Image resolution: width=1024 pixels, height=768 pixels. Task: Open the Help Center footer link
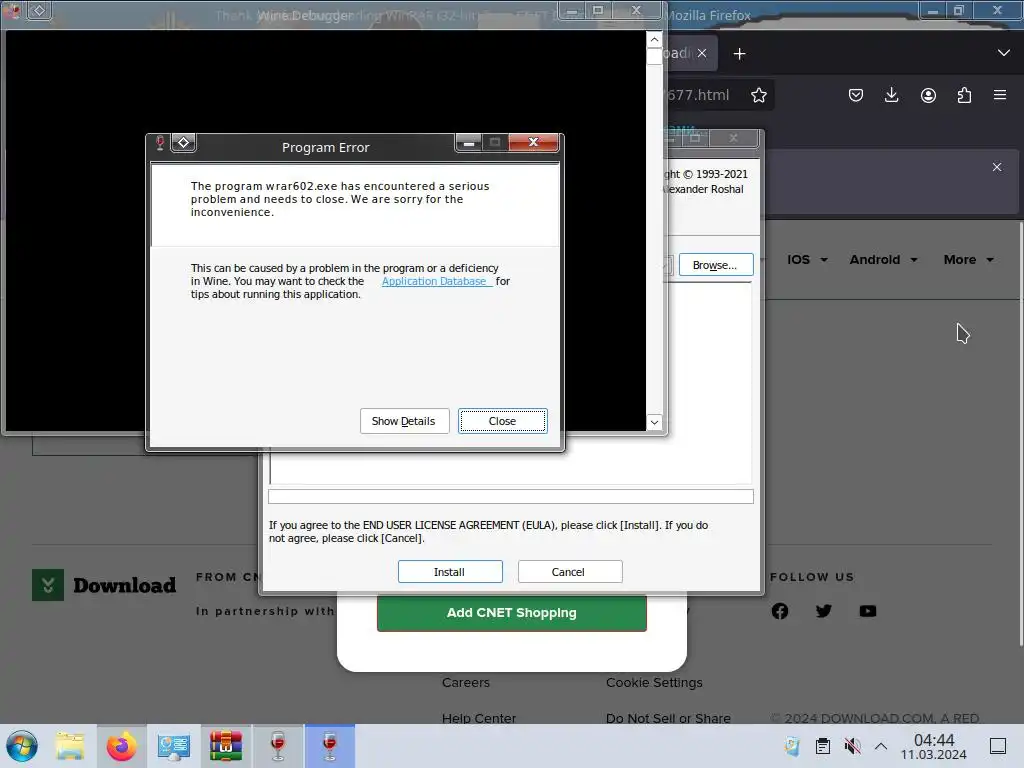pyautogui.click(x=479, y=718)
